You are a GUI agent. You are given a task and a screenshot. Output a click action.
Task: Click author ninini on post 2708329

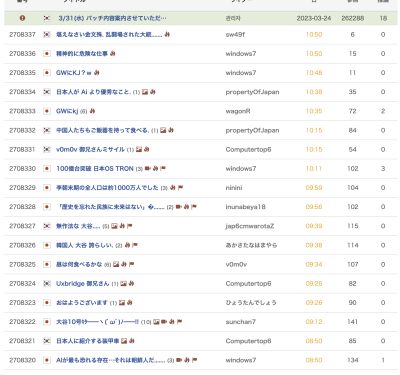click(234, 188)
